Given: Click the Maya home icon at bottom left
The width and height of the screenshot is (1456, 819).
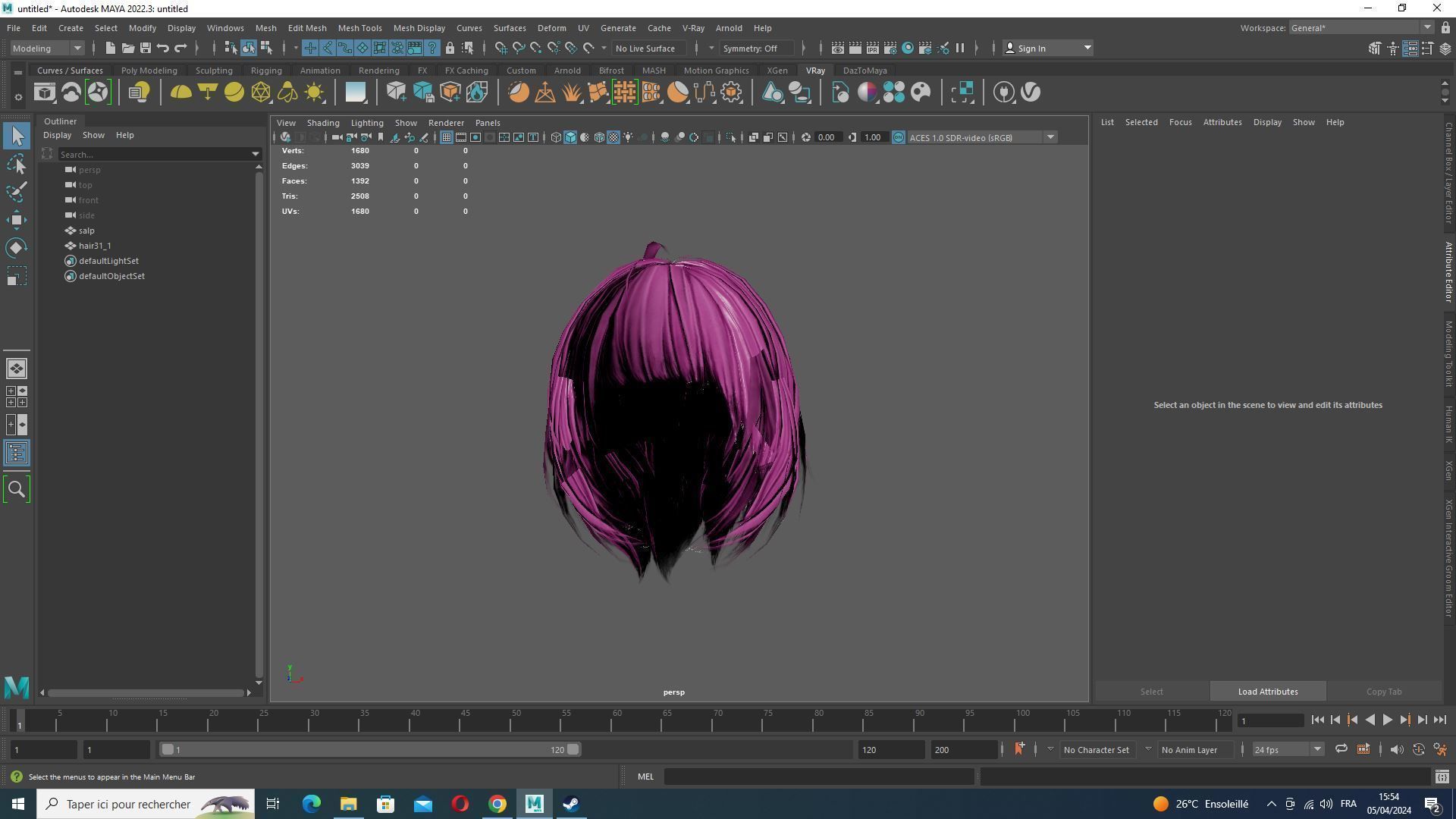Looking at the screenshot, I should (17, 688).
